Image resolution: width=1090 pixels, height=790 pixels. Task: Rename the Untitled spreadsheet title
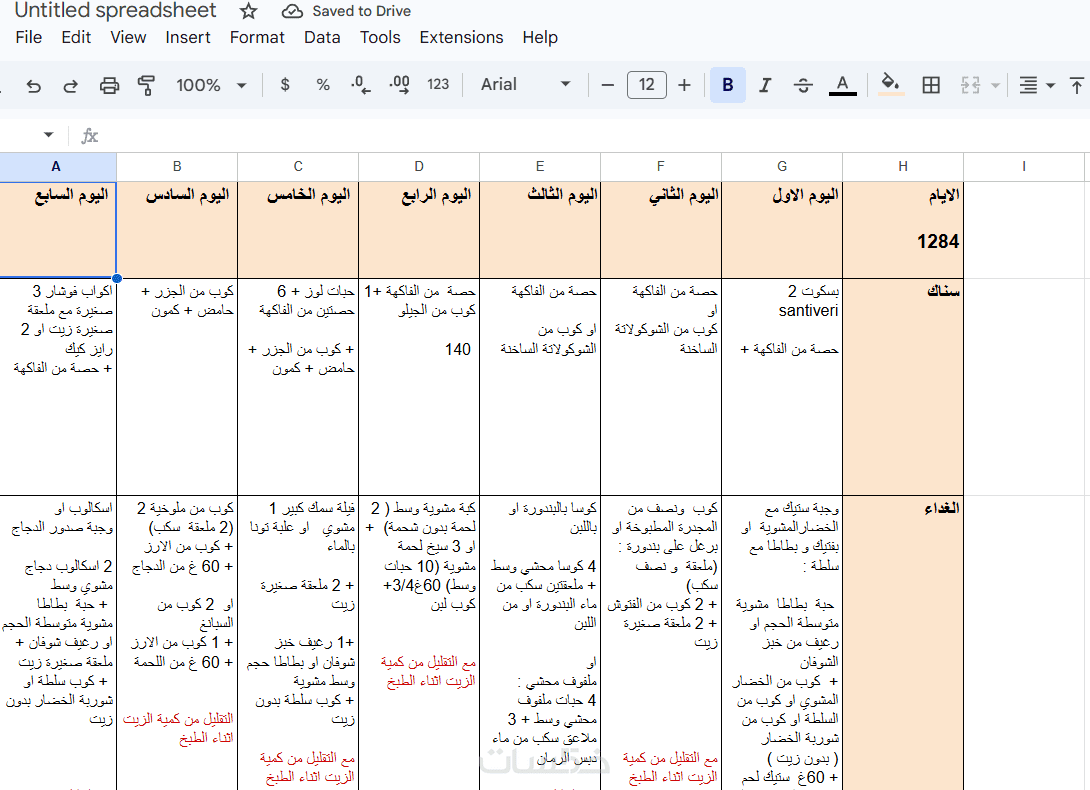(x=115, y=10)
